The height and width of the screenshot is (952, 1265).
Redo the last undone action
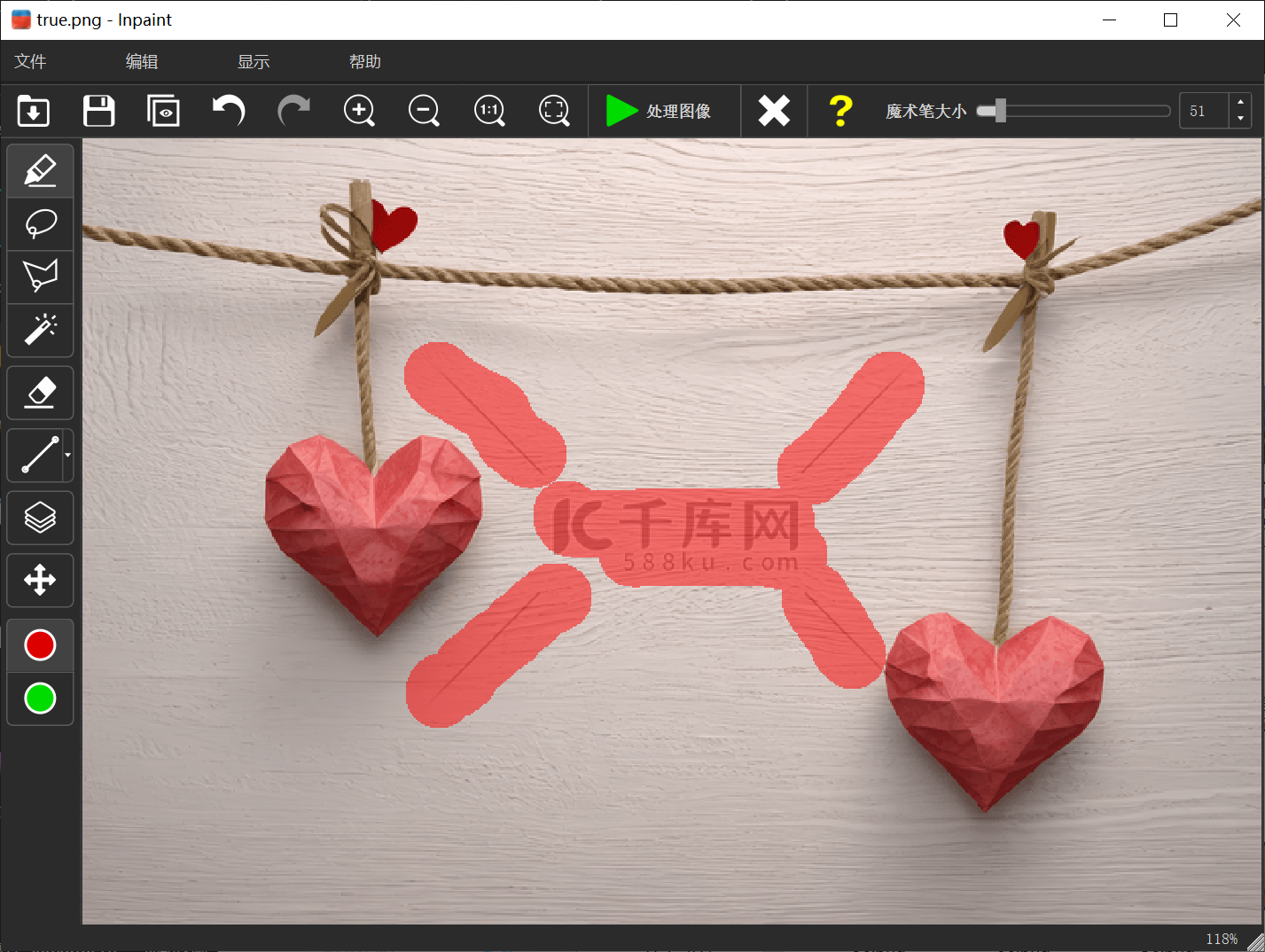point(293,111)
